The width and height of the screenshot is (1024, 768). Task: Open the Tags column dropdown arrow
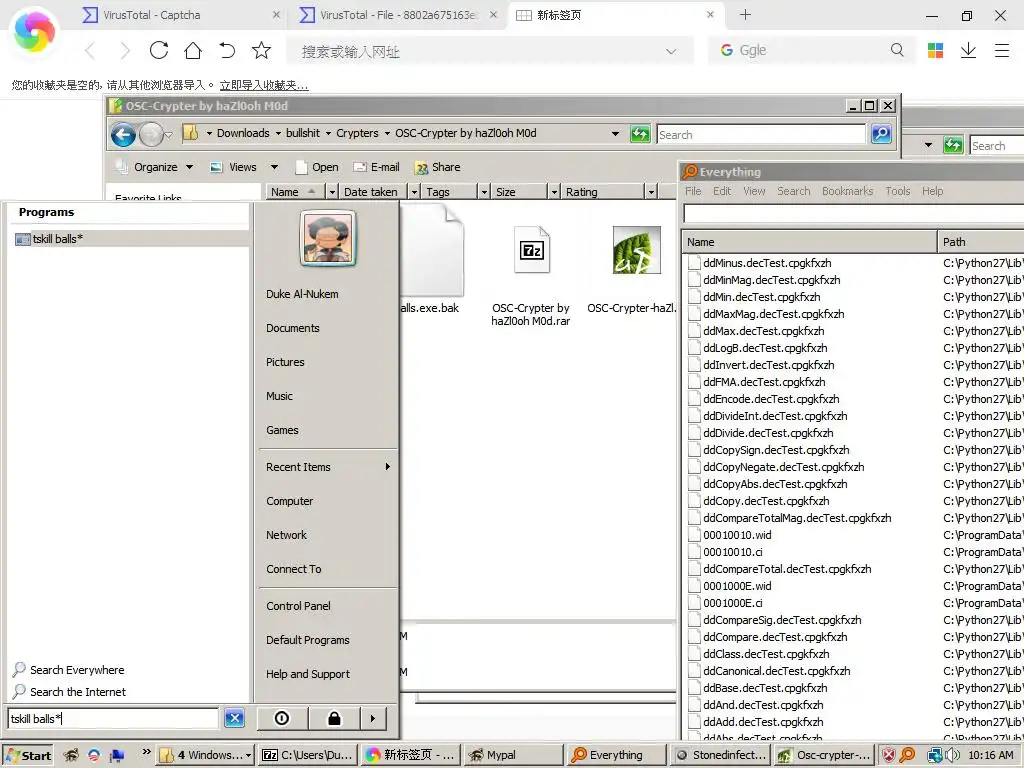(x=484, y=192)
